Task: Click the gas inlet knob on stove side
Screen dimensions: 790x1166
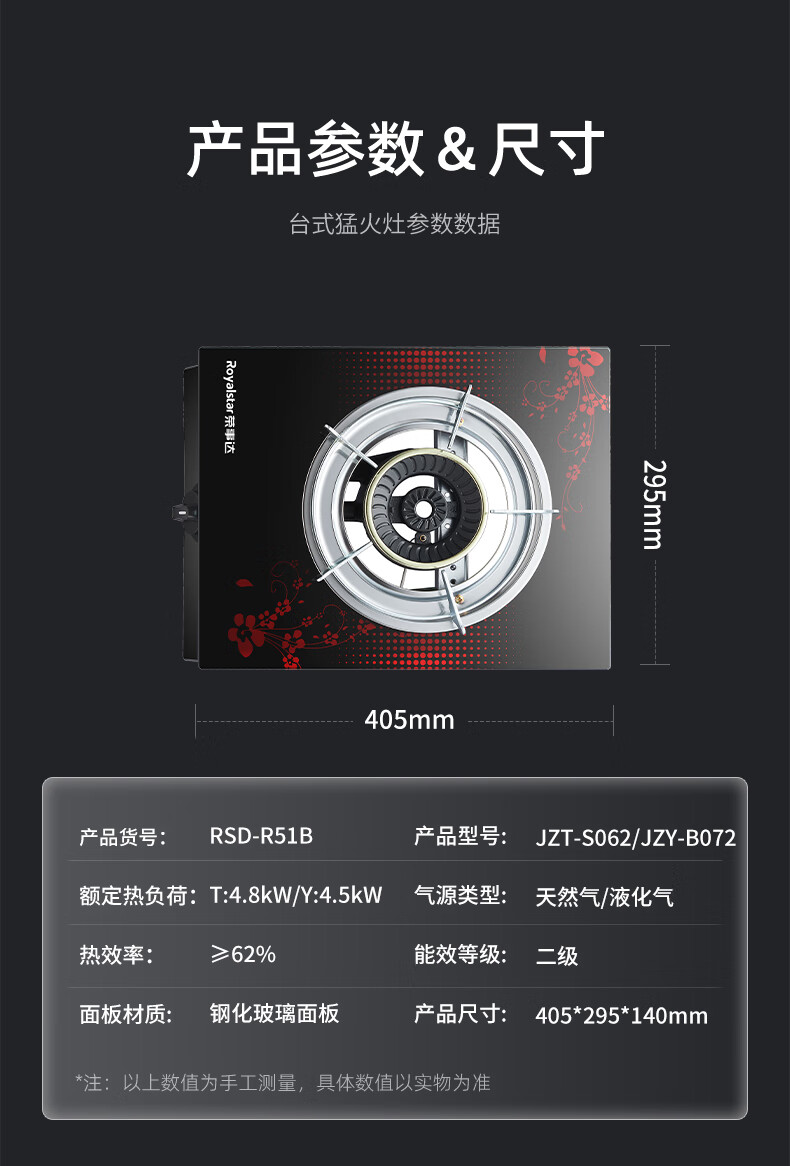Action: (182, 512)
